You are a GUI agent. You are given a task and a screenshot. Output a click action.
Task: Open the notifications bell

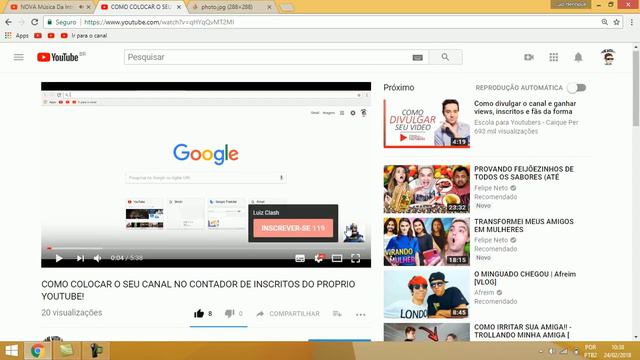(x=578, y=57)
